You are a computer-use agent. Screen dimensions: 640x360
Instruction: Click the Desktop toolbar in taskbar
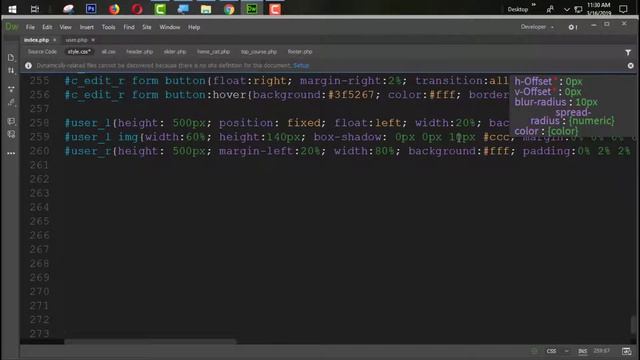click(518, 9)
